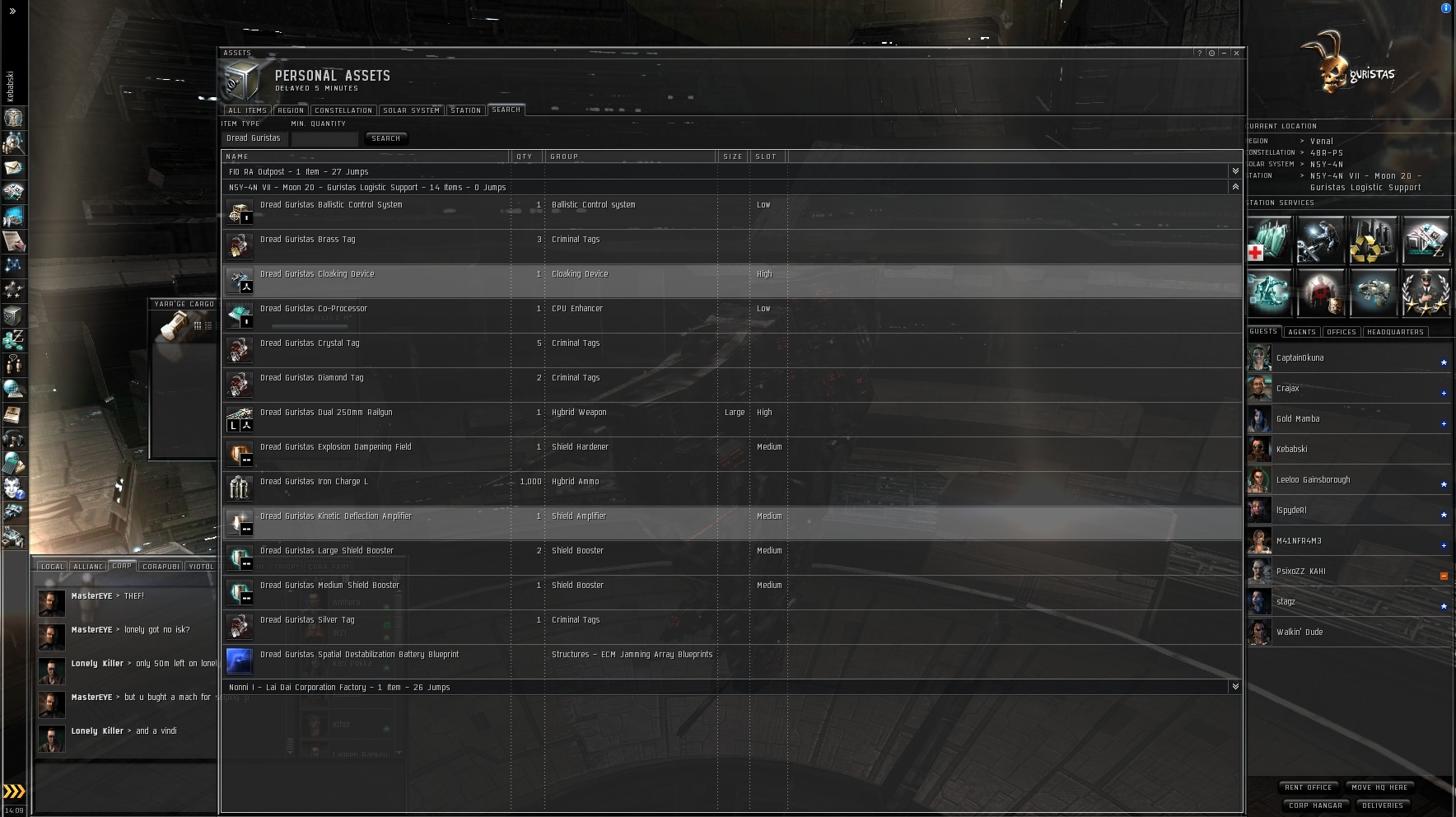The image size is (1456, 817).
Task: Open the Corp chat tab
Action: (122, 566)
